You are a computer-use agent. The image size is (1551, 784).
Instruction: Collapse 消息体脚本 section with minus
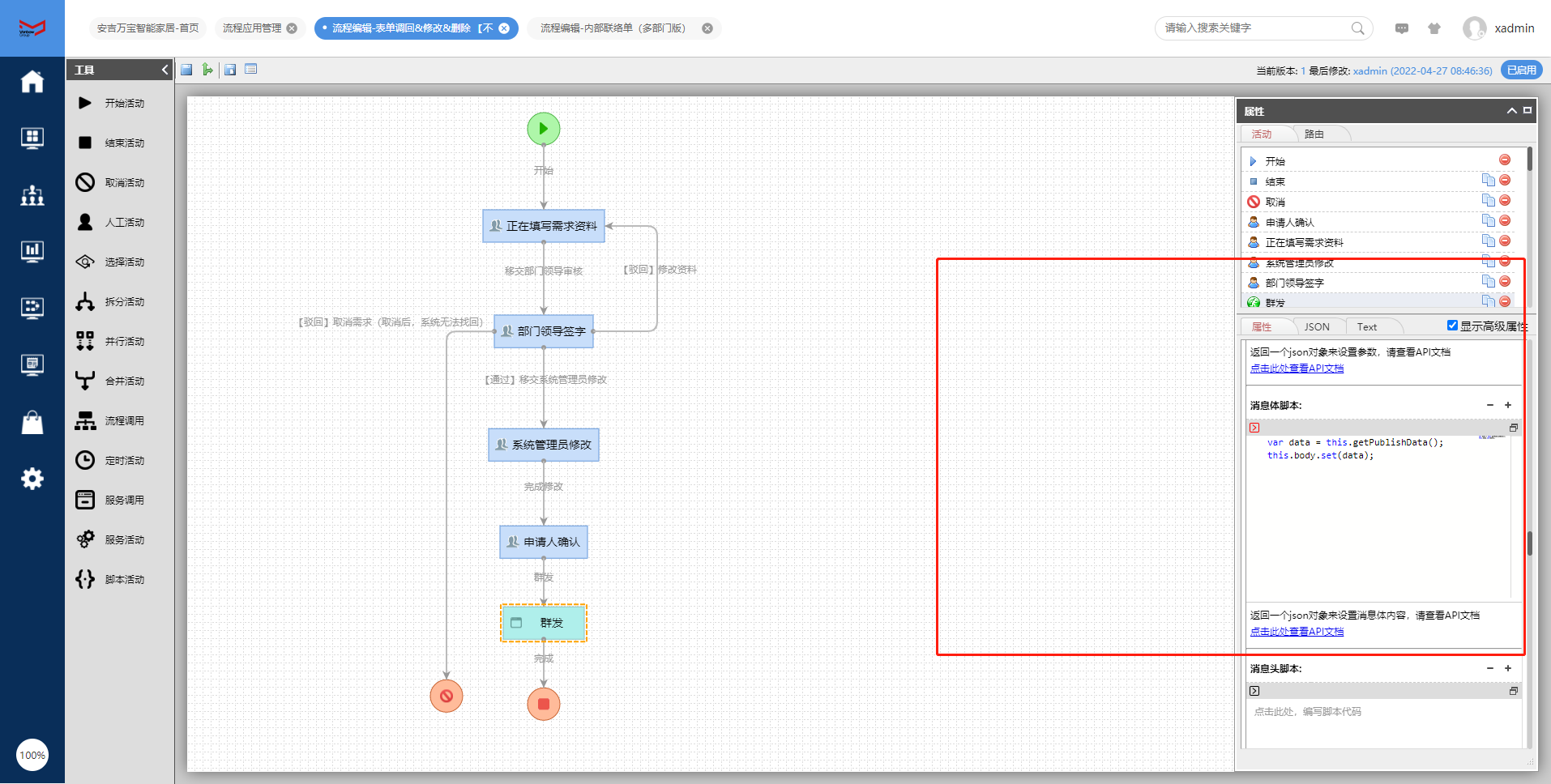(1489, 405)
